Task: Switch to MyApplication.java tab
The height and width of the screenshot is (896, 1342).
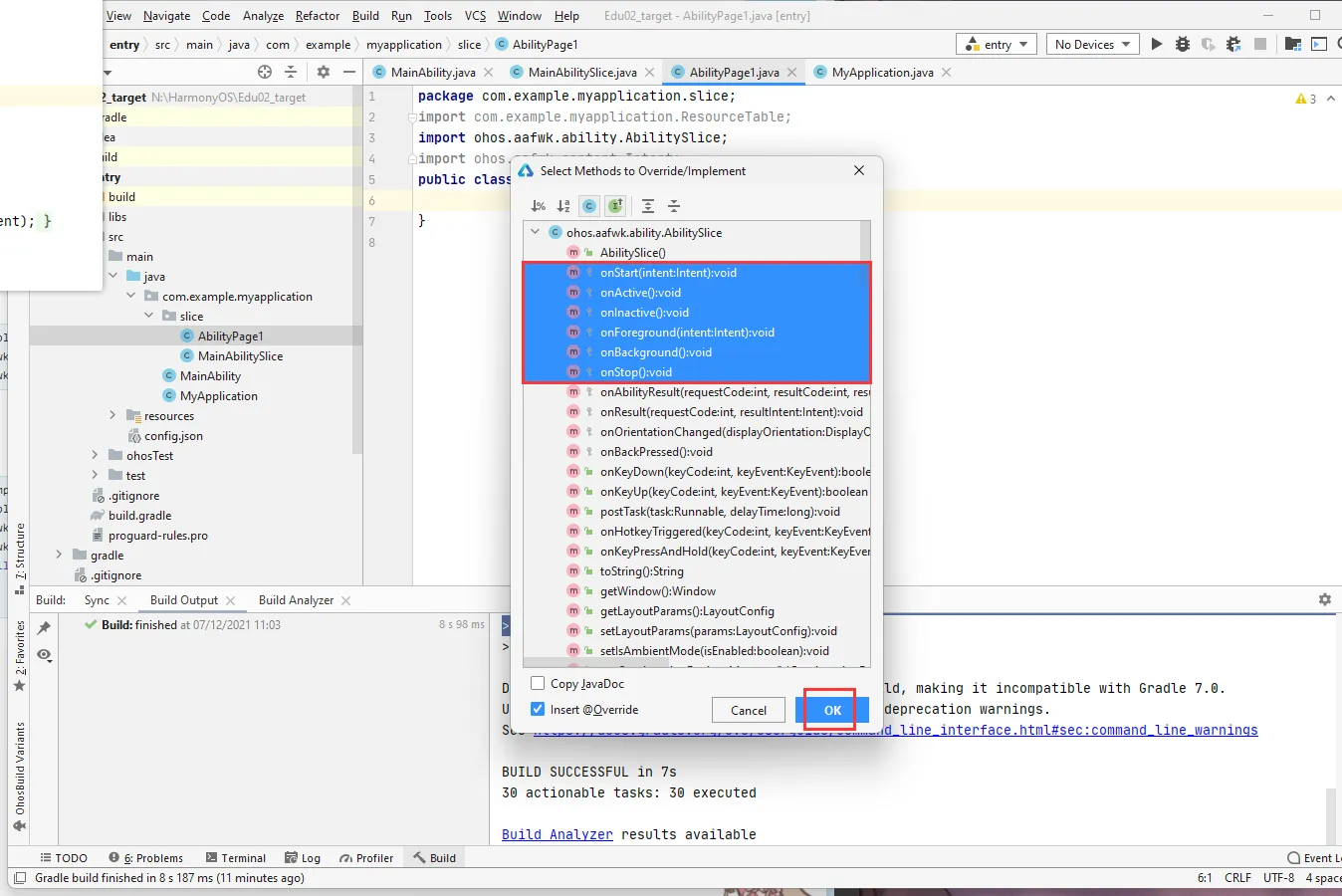Action: click(x=882, y=72)
